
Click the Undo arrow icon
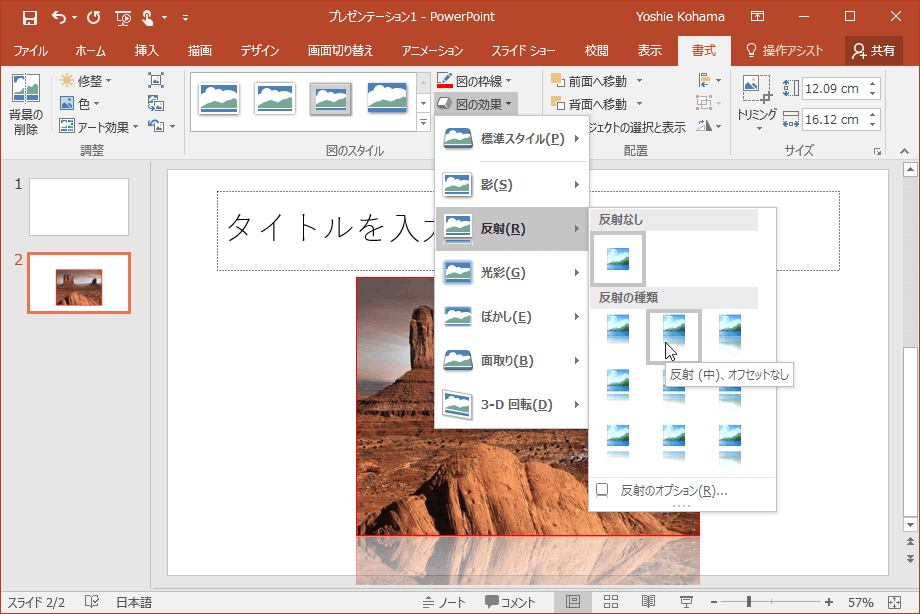(58, 17)
